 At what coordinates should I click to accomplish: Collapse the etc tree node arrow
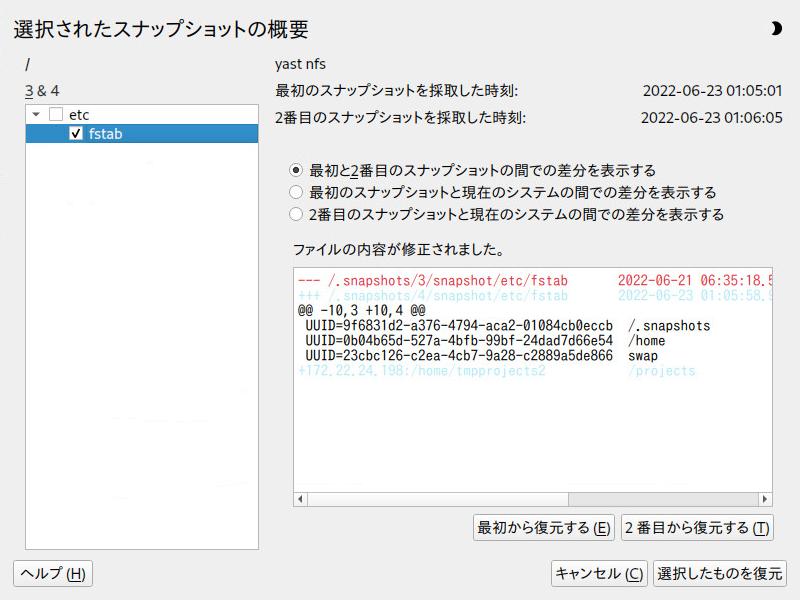pyautogui.click(x=37, y=115)
